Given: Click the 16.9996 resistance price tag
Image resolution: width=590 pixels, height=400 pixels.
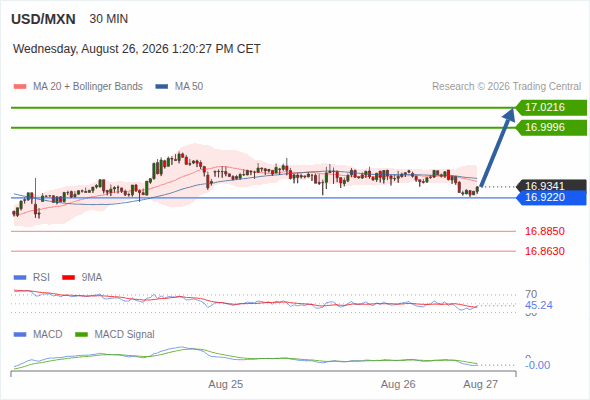Looking at the screenshot, I should click(x=551, y=128).
